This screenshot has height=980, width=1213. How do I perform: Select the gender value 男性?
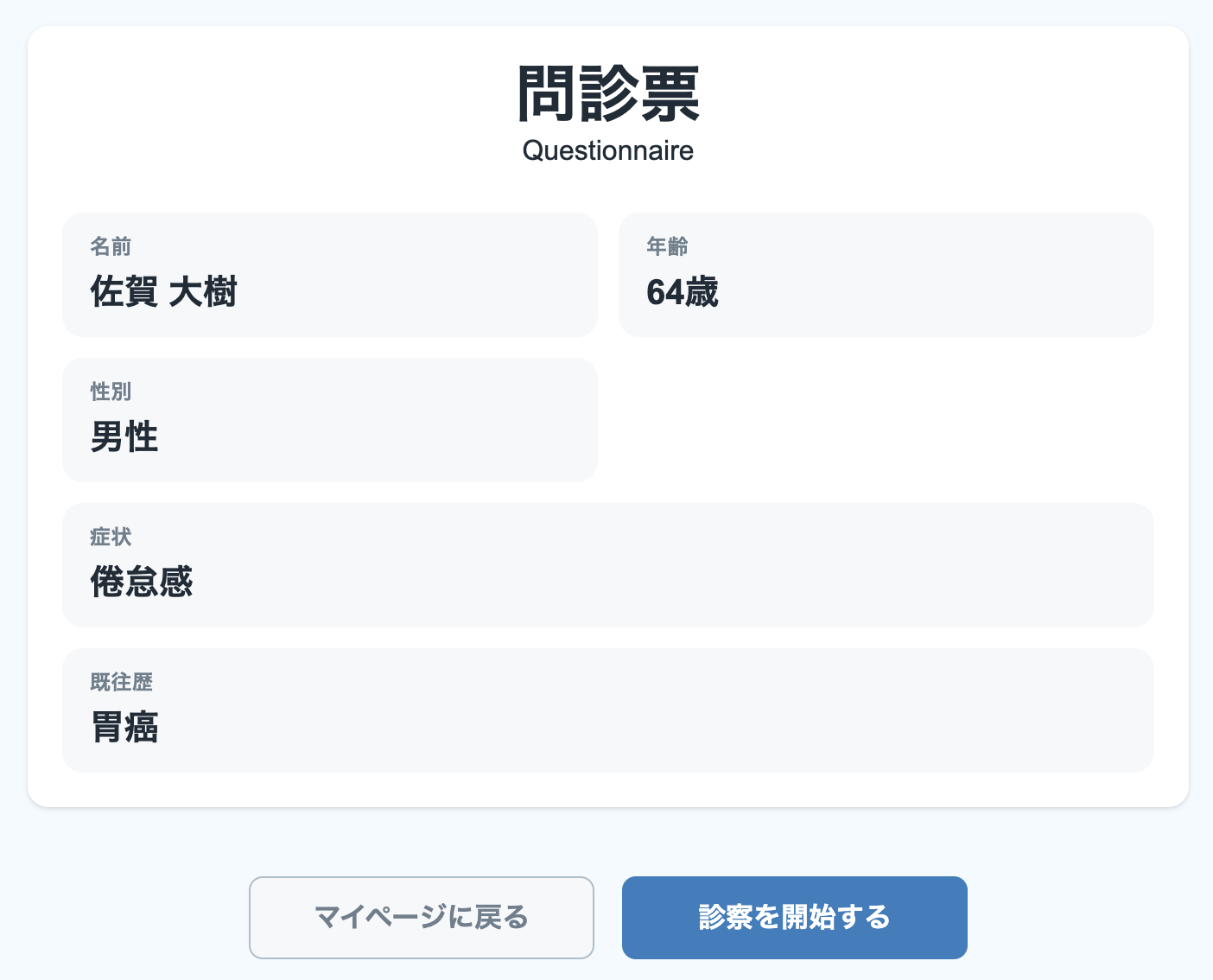point(124,437)
